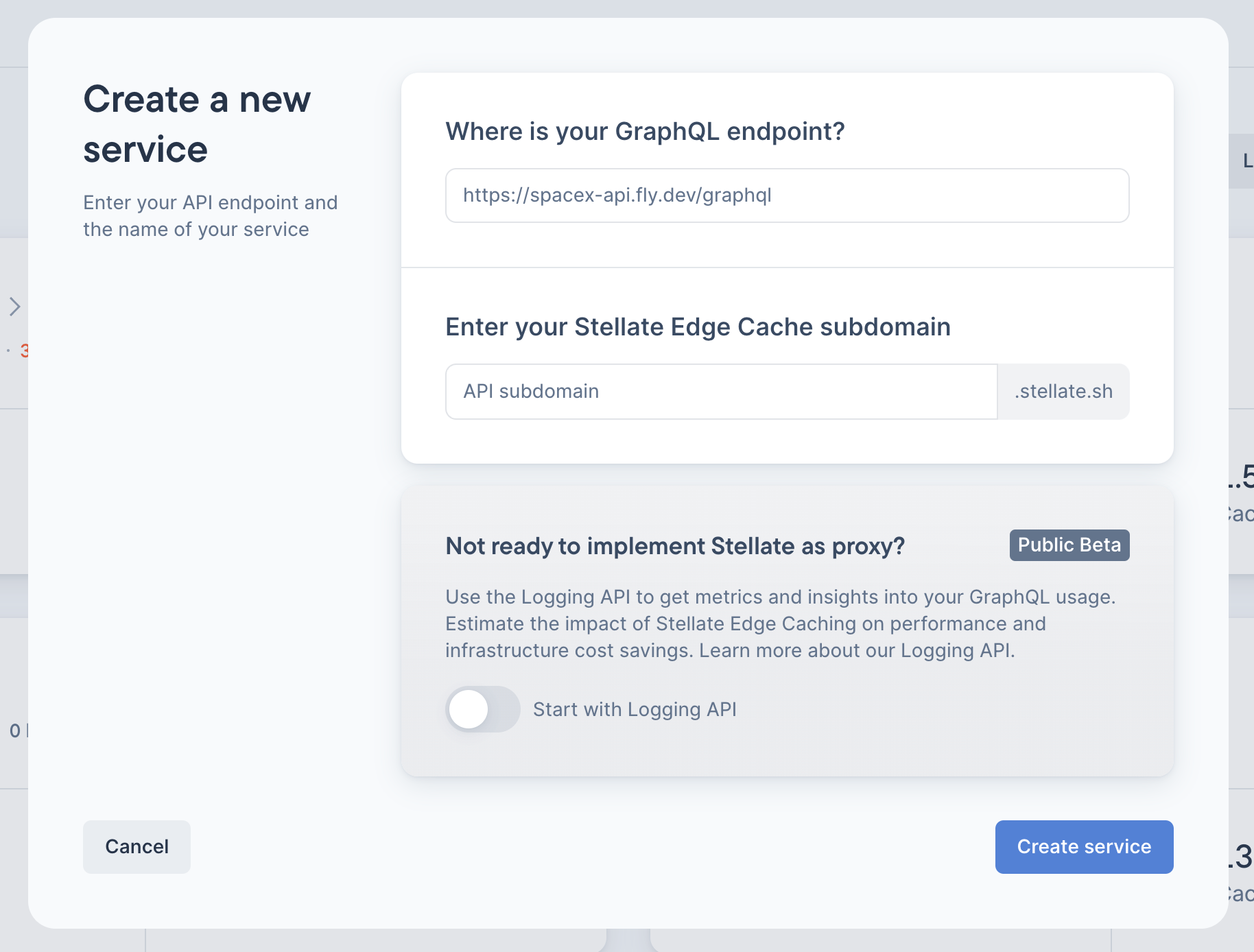Click the Logging API description paragraph
Screen dimensions: 1254x952
[x=781, y=623]
